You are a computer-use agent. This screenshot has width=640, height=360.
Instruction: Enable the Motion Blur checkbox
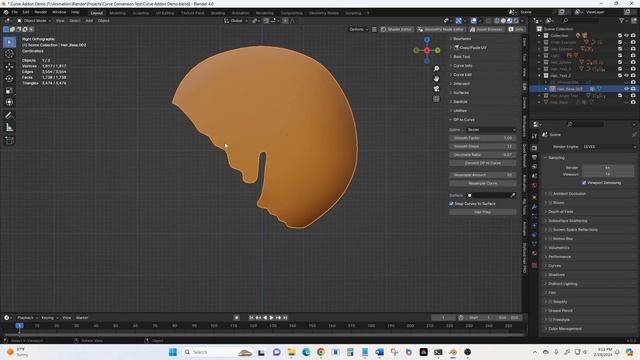click(x=550, y=239)
